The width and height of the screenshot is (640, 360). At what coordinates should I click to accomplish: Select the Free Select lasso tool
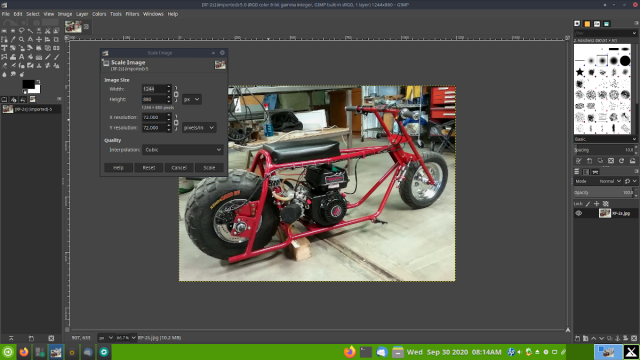22,31
